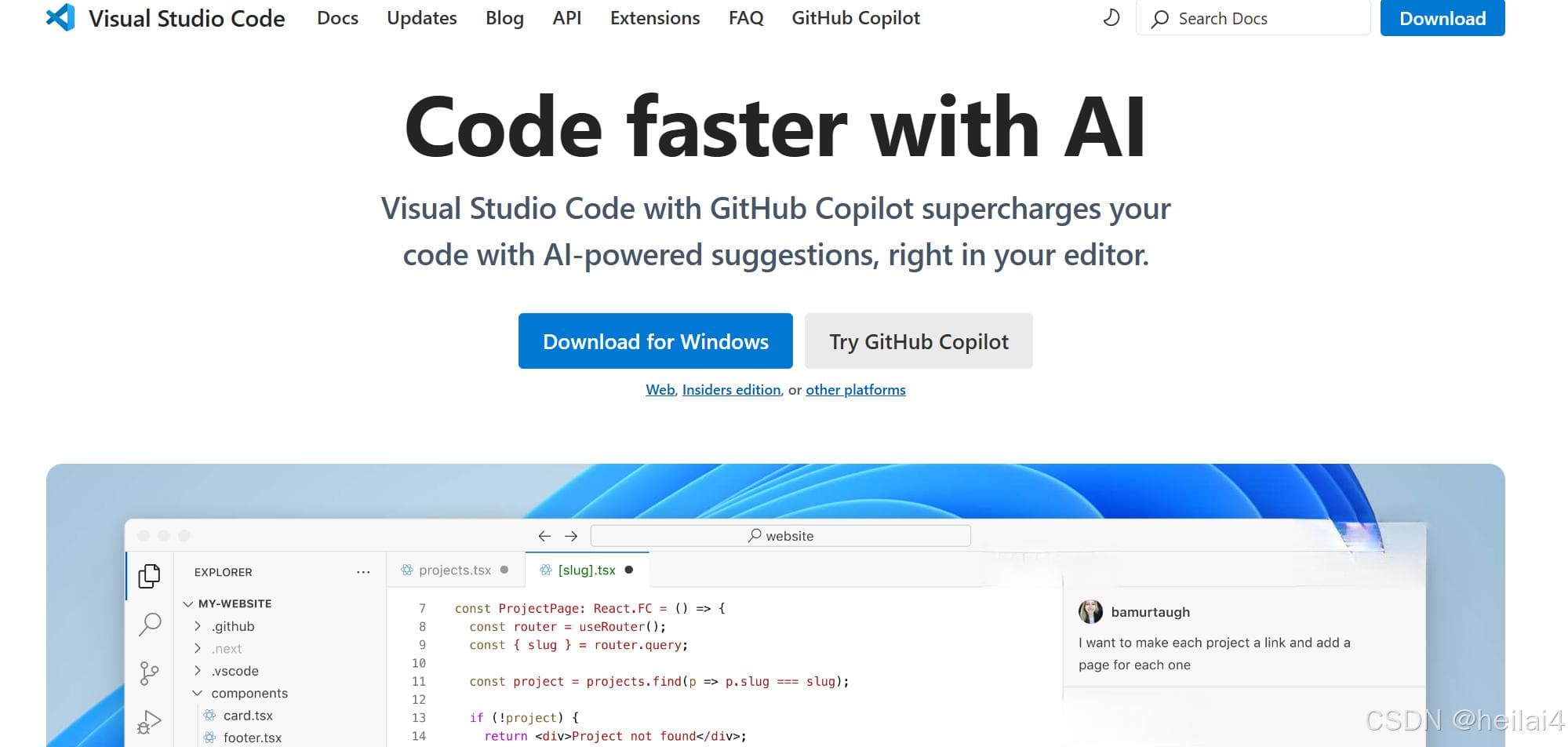This screenshot has width=1568, height=747.
Task: Switch to the projects.tsx editor tab
Action: (x=455, y=570)
